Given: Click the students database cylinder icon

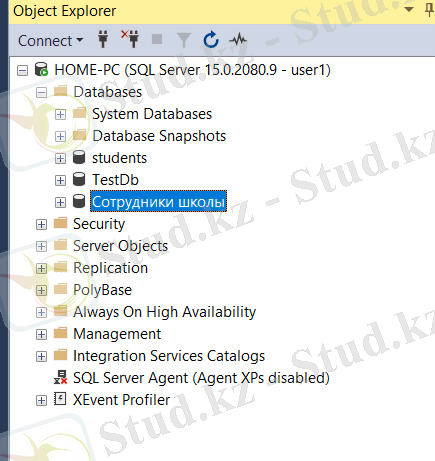Looking at the screenshot, I should 79,157.
